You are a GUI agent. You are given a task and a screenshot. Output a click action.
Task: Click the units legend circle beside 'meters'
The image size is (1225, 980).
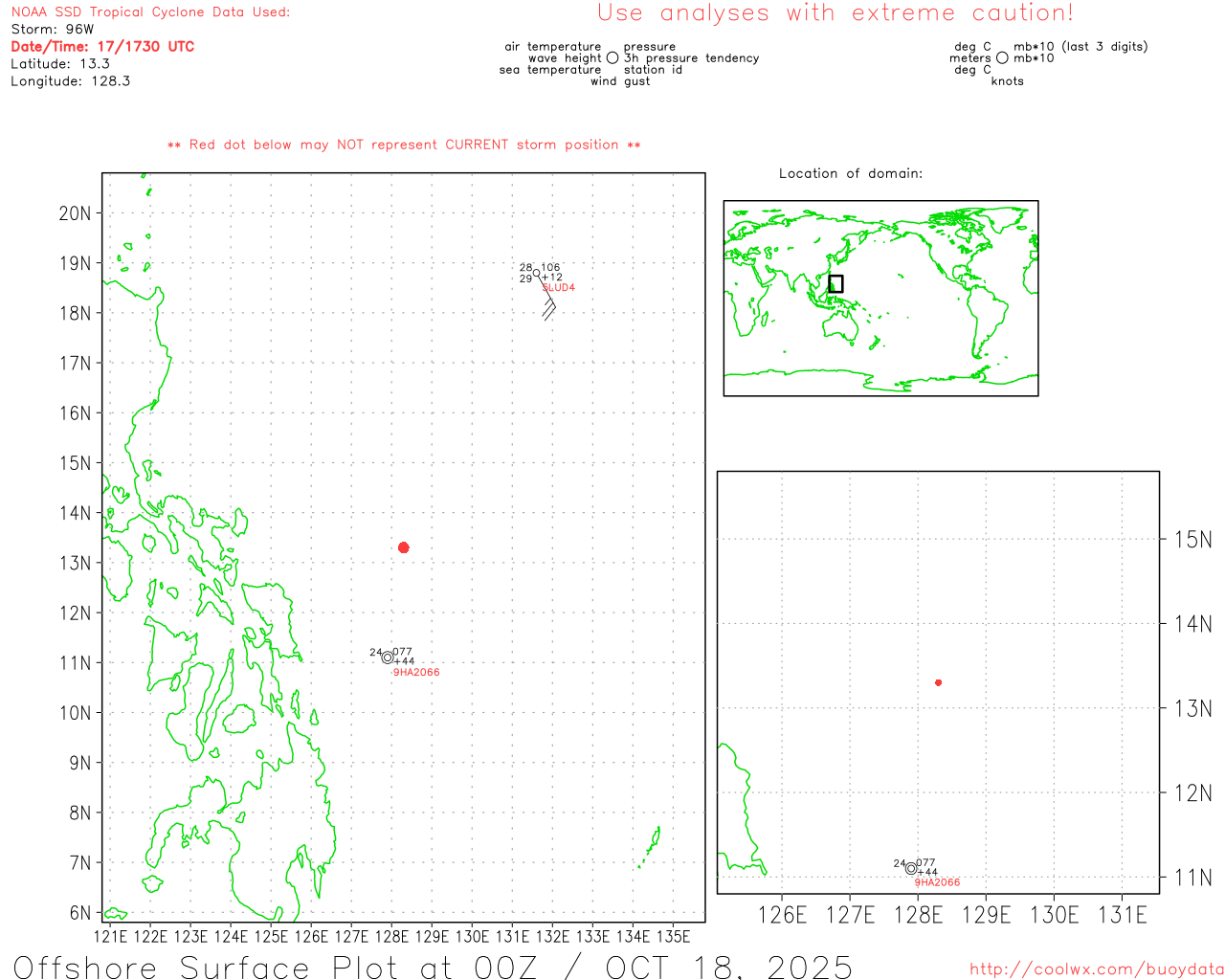pyautogui.click(x=1002, y=58)
